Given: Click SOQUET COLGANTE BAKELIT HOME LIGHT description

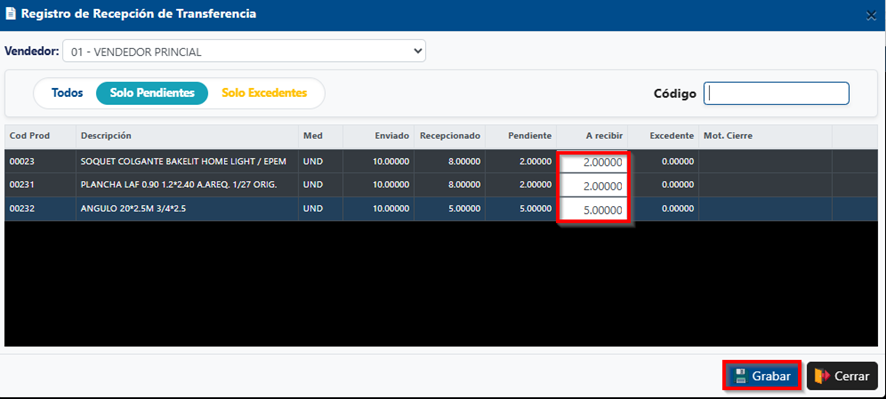Looking at the screenshot, I should (x=184, y=162).
